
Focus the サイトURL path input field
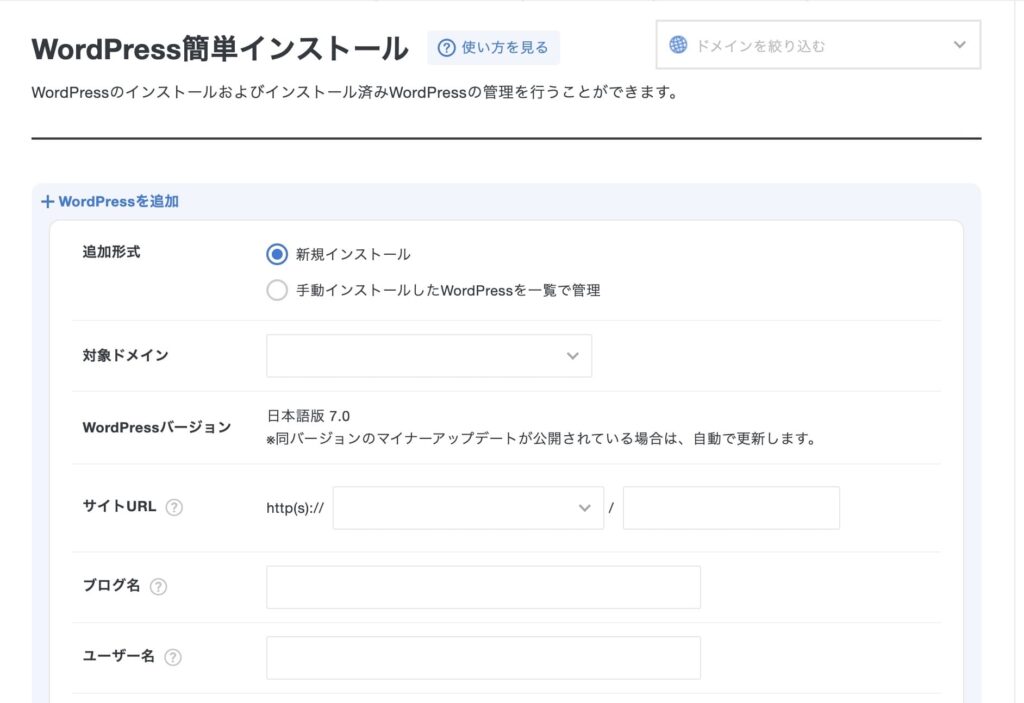coord(731,508)
